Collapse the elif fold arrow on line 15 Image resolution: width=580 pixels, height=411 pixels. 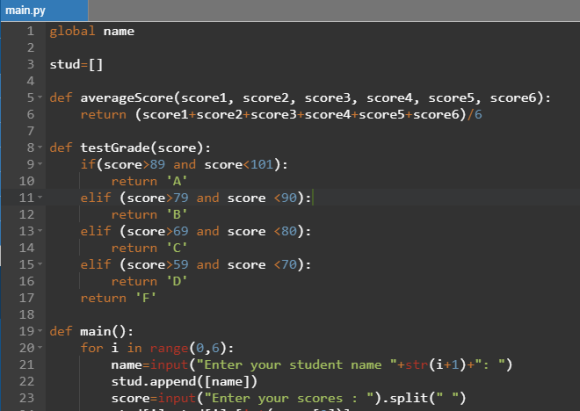[40, 264]
